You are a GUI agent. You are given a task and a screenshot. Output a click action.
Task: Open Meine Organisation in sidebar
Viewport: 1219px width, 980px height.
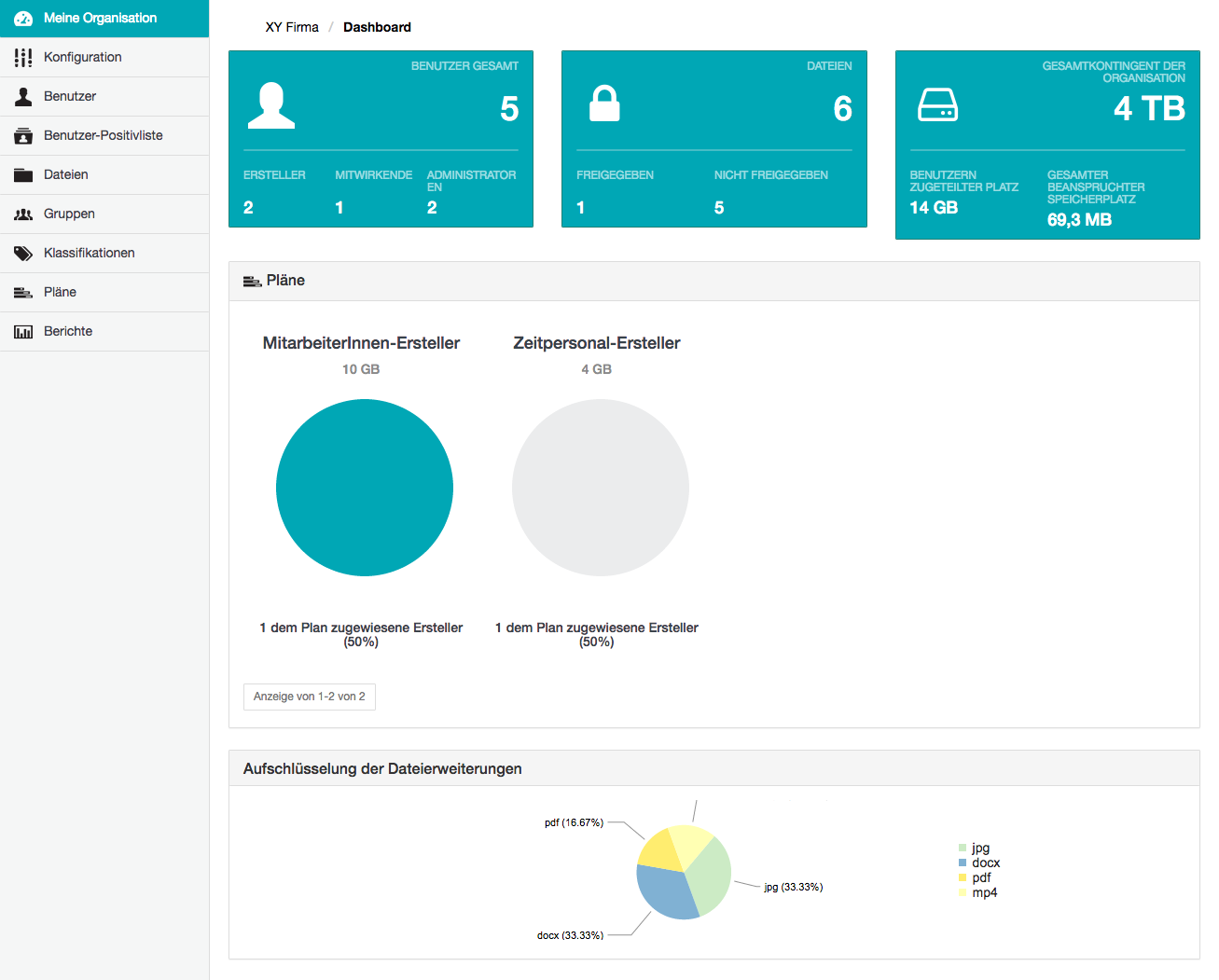coord(104,19)
